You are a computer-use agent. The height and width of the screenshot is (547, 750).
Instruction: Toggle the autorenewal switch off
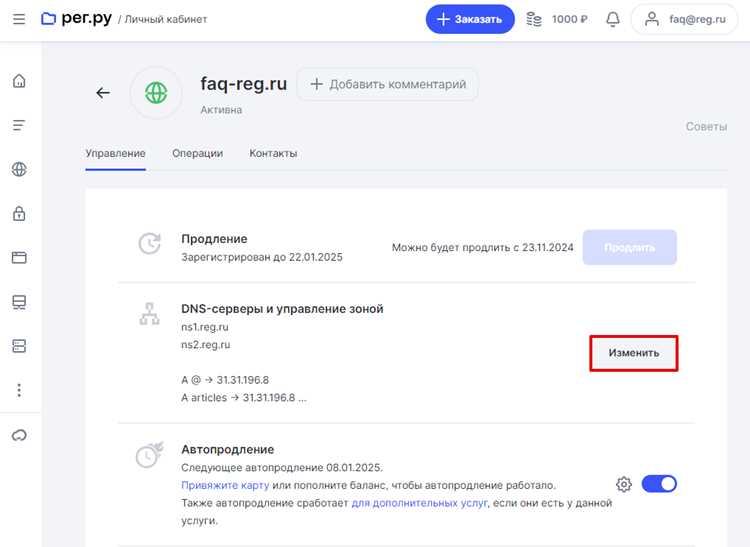[x=659, y=484]
